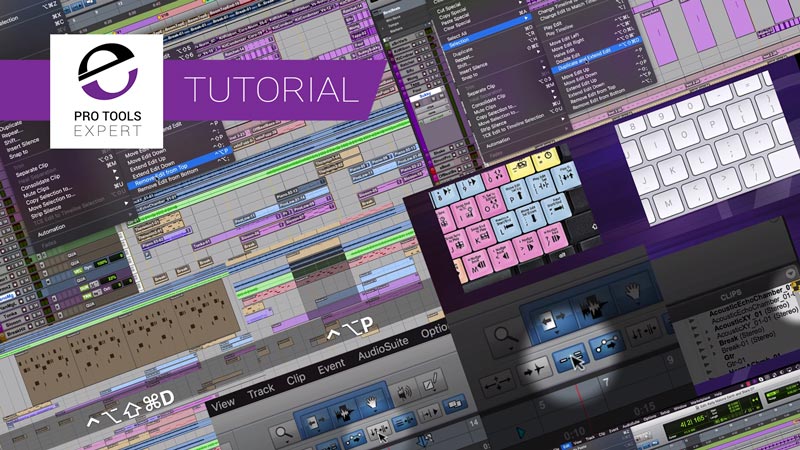The image size is (800, 450).
Task: Select the Break (Stereo) clip
Action: point(743,338)
